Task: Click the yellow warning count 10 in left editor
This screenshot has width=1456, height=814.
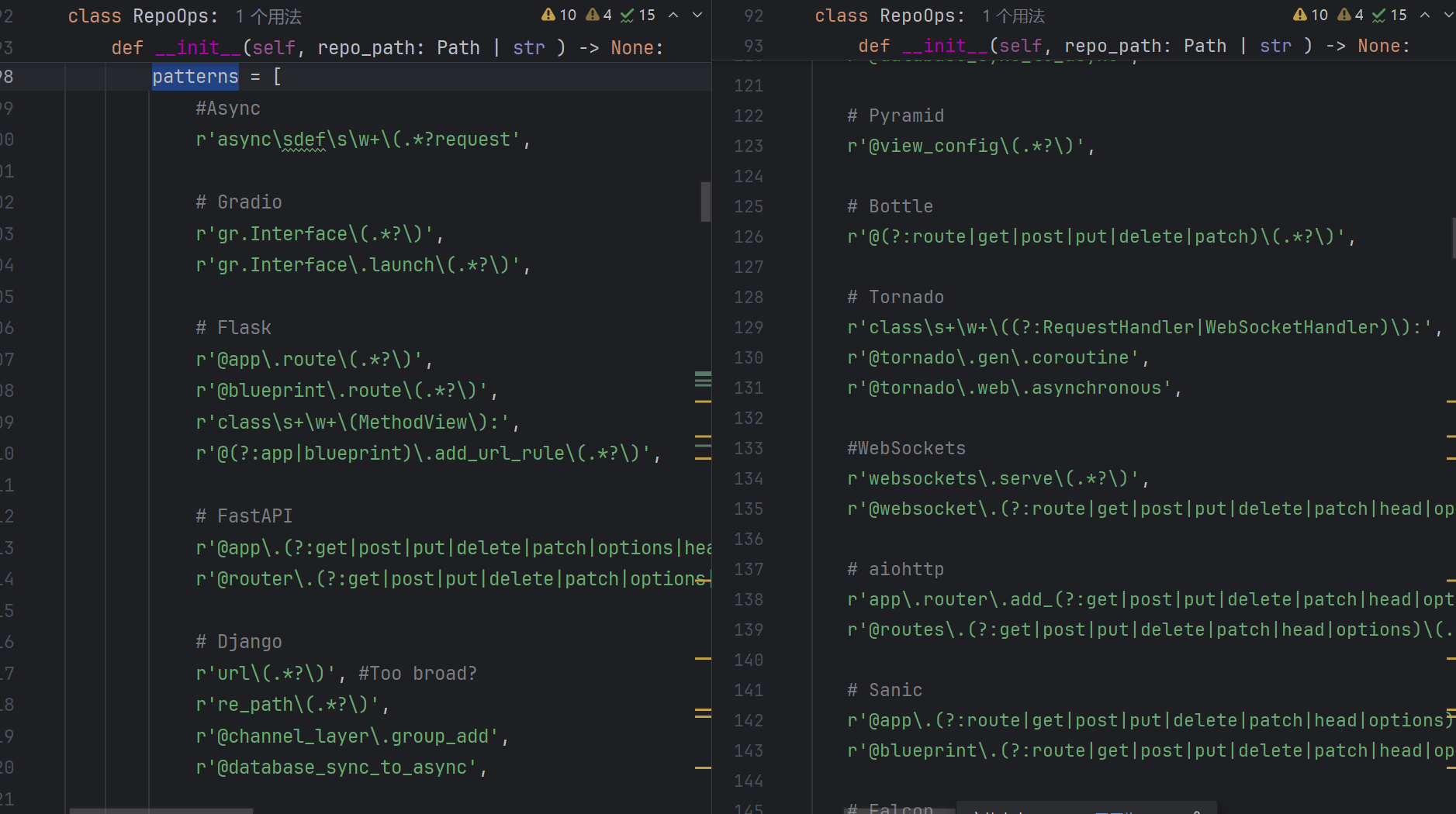Action: pyautogui.click(x=559, y=15)
